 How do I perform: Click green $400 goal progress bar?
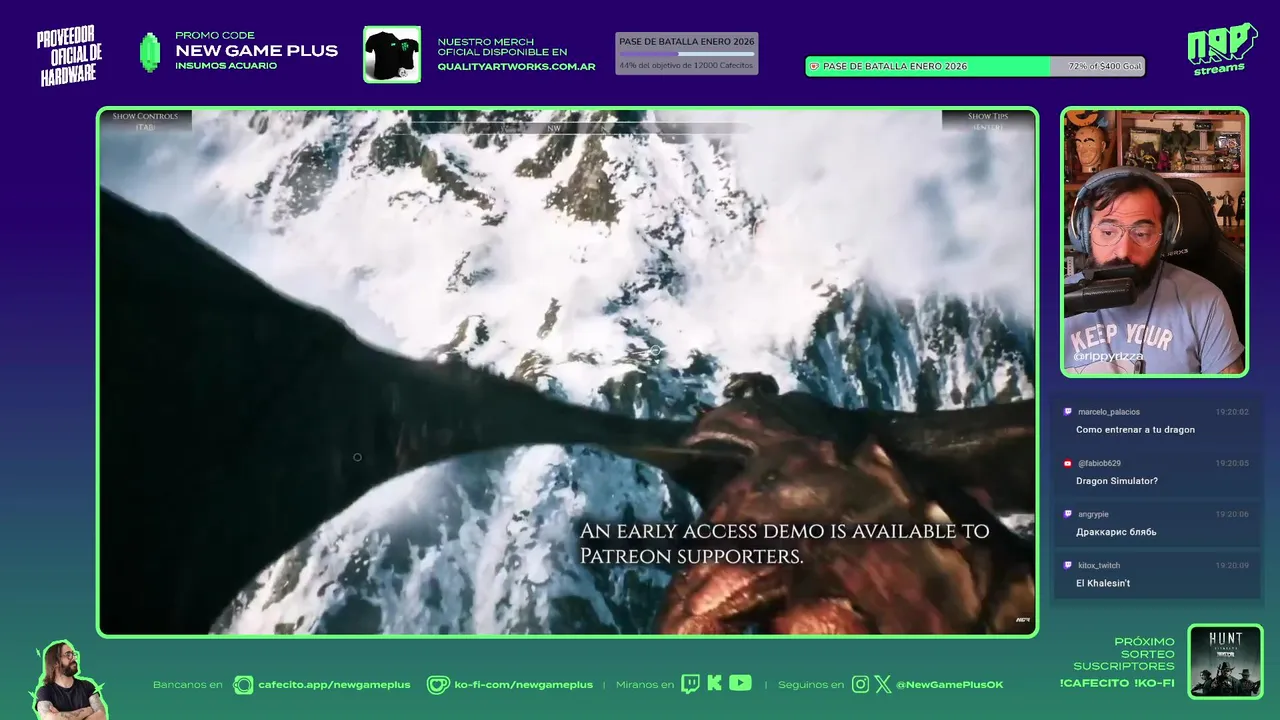pos(975,67)
